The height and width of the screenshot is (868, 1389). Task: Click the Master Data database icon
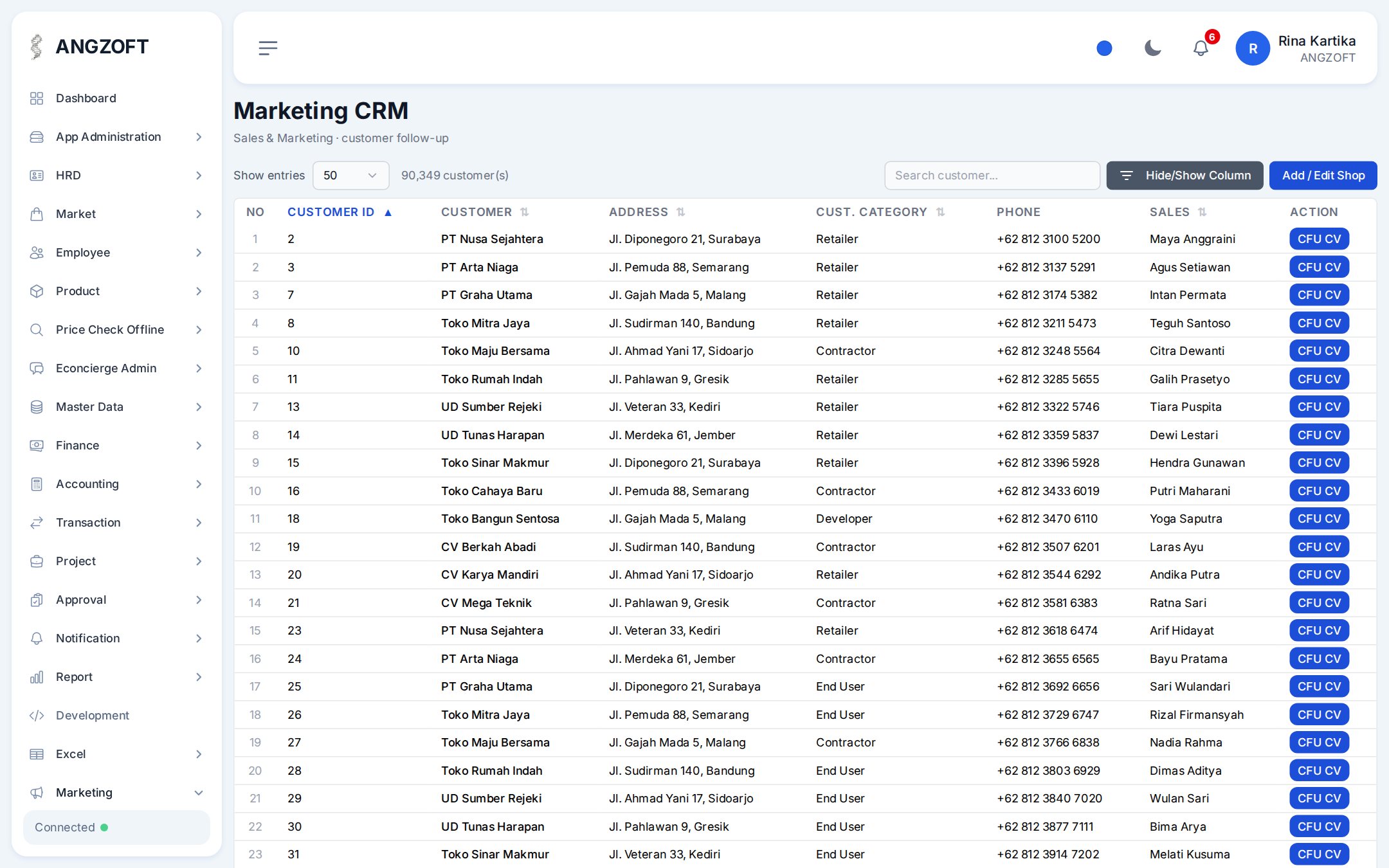37,407
